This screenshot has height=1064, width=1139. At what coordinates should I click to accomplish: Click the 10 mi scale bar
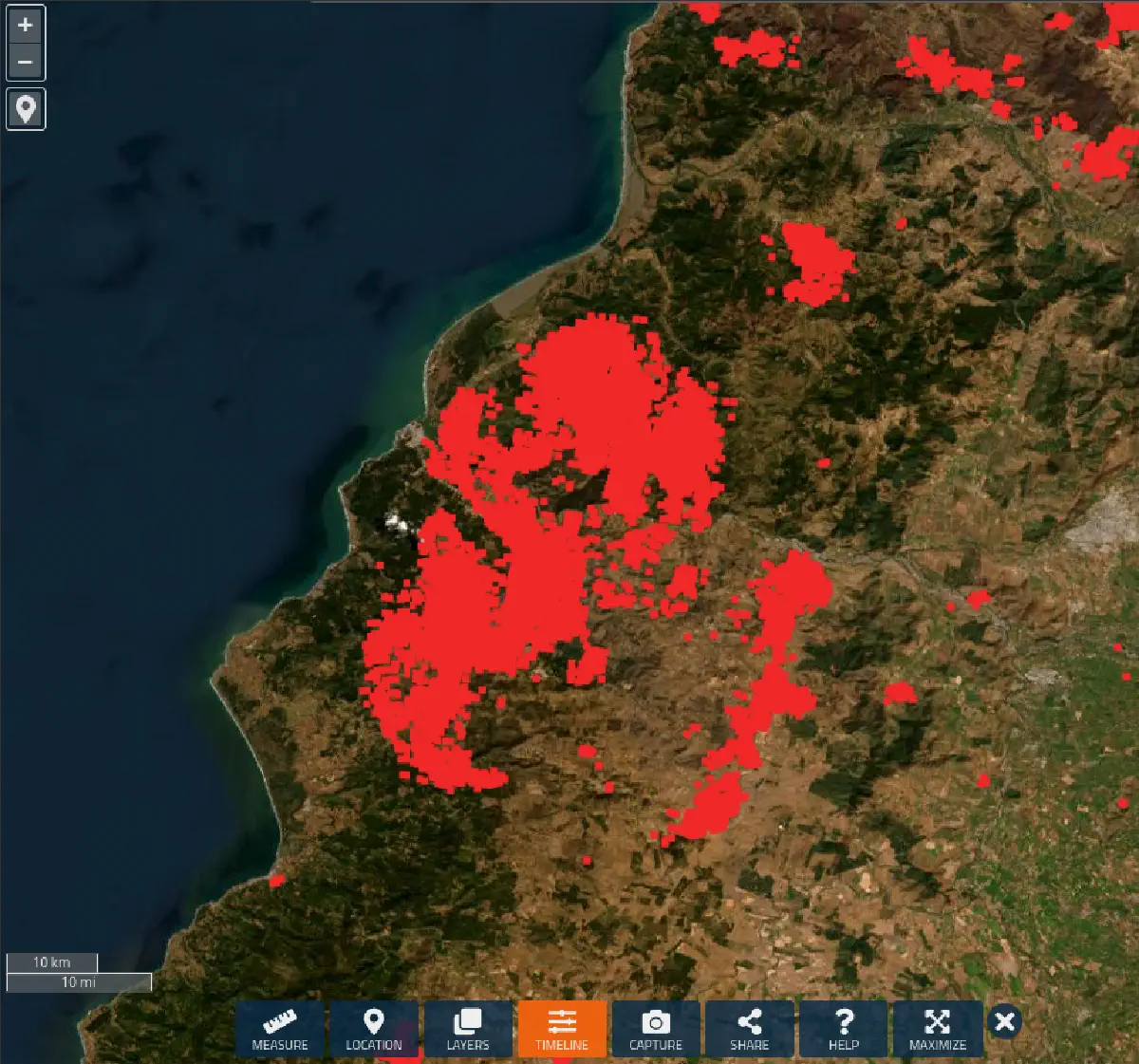79,982
